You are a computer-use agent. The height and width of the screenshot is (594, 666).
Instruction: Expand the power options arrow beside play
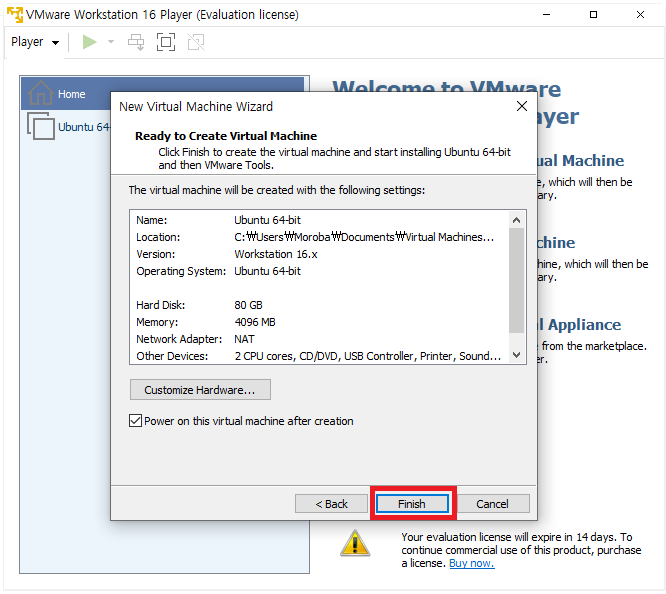pos(111,42)
